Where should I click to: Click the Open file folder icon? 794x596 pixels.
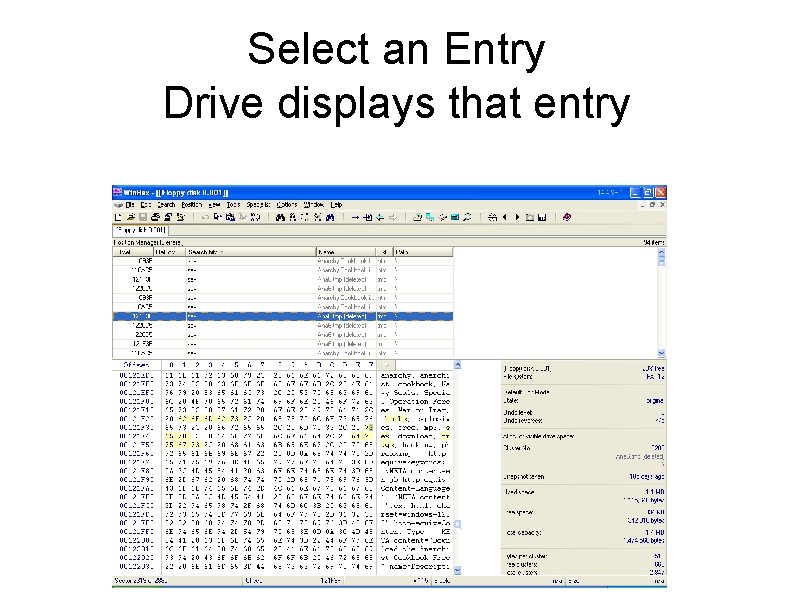pyautogui.click(x=131, y=217)
